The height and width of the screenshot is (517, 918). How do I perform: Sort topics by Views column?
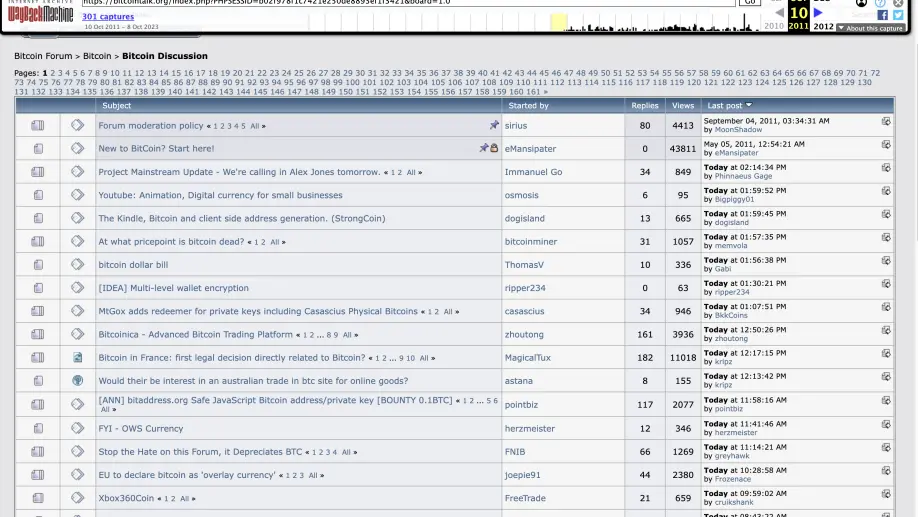pyautogui.click(x=683, y=105)
